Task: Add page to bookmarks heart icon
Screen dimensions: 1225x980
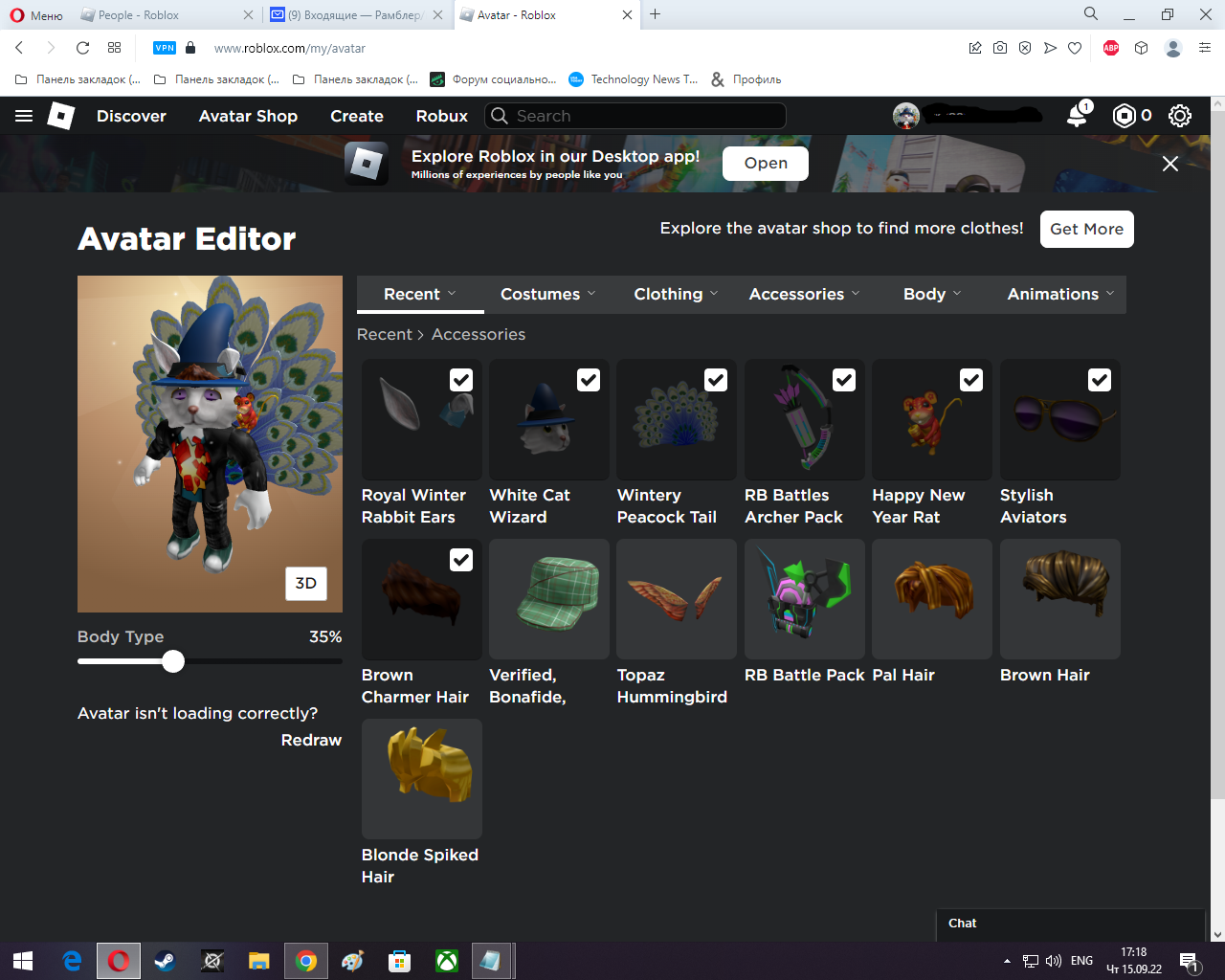Action: [x=1075, y=48]
